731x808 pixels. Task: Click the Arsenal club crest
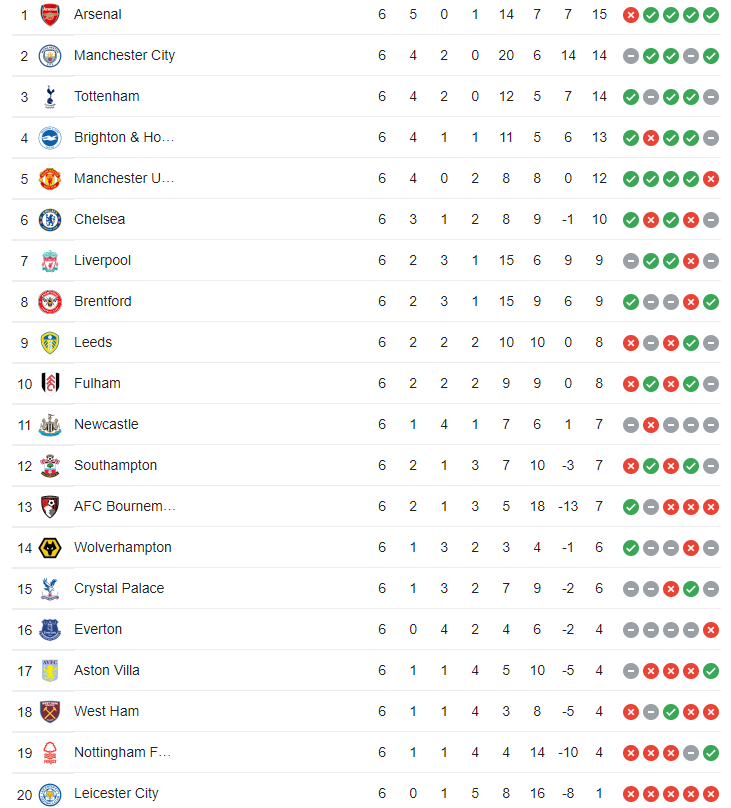[50, 14]
